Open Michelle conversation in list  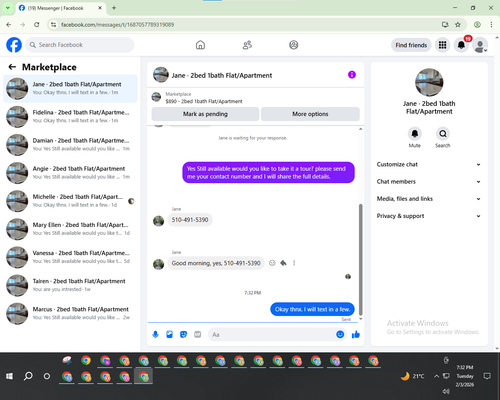(x=70, y=201)
